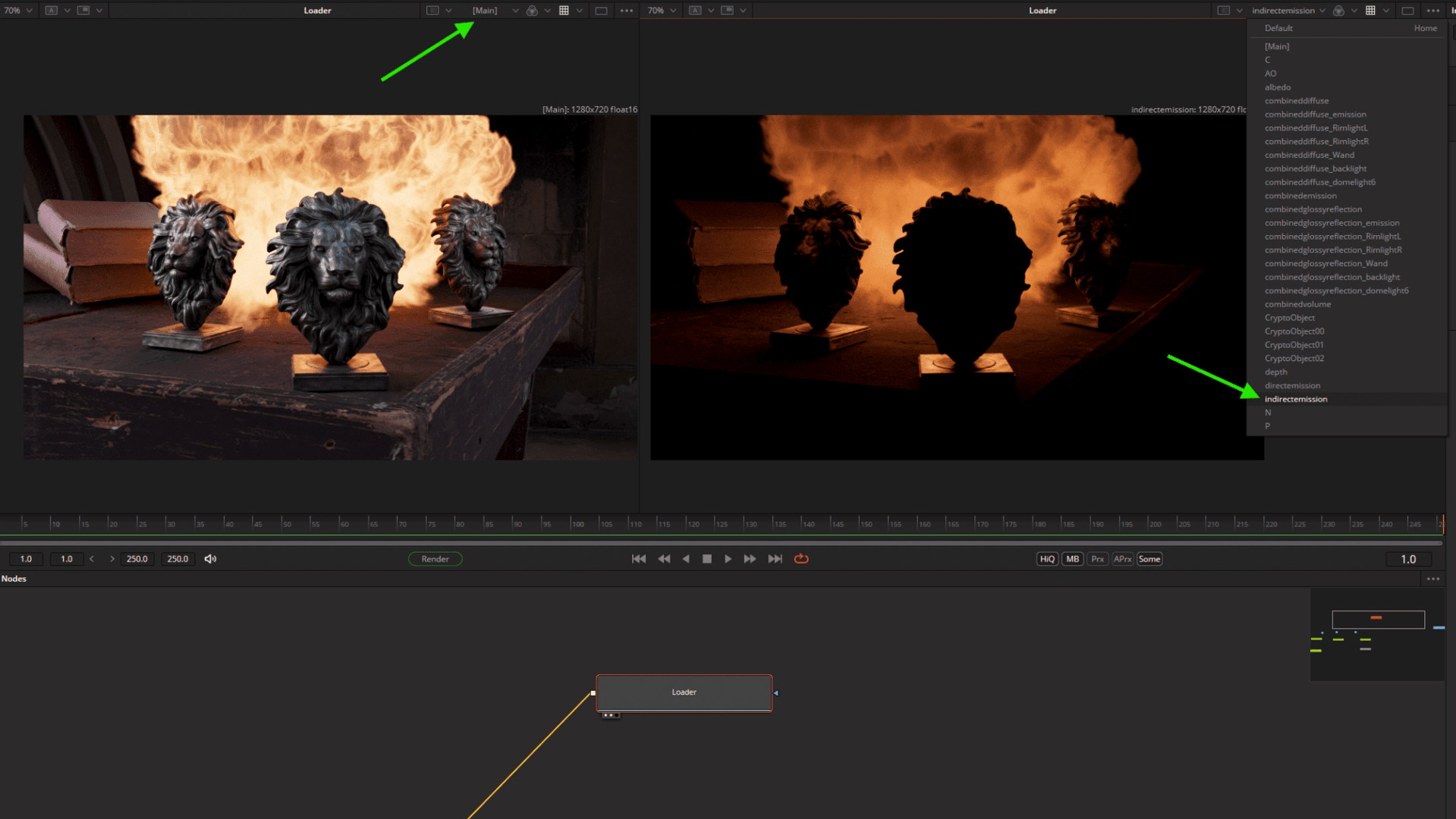Mute audio with the speaker icon
Screen dimensions: 1456x819
pyautogui.click(x=210, y=559)
